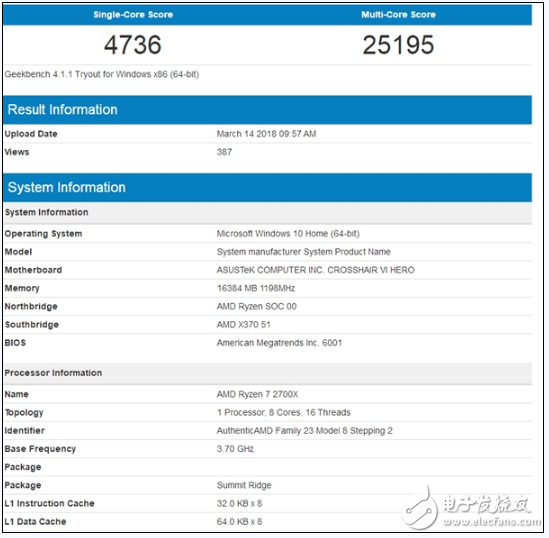
Task: Select the multi-core score 25195
Action: [398, 45]
